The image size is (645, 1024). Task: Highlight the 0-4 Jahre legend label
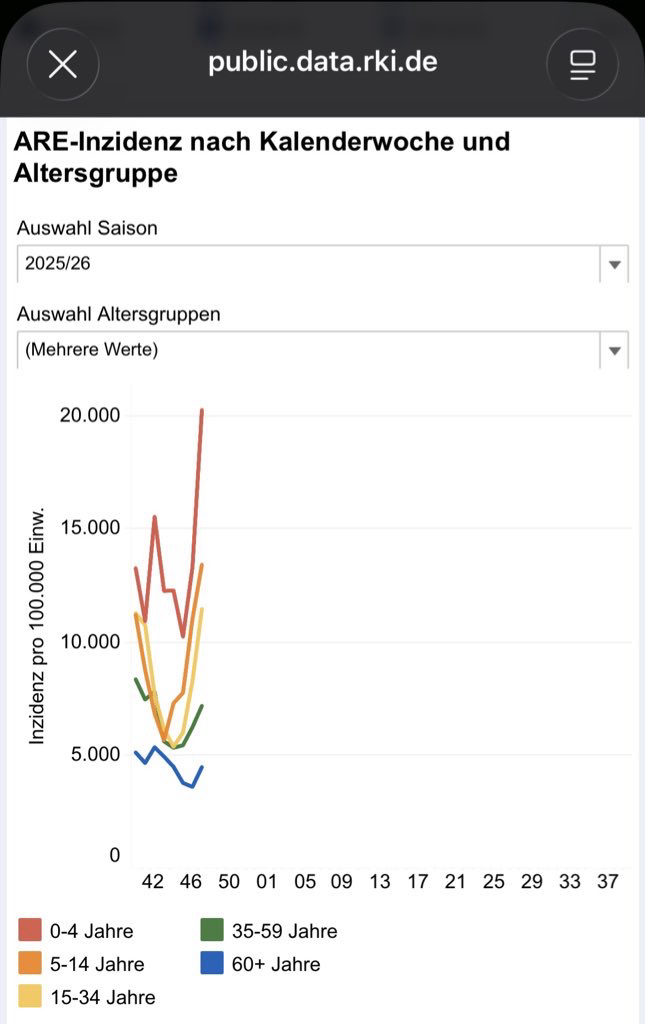click(91, 931)
